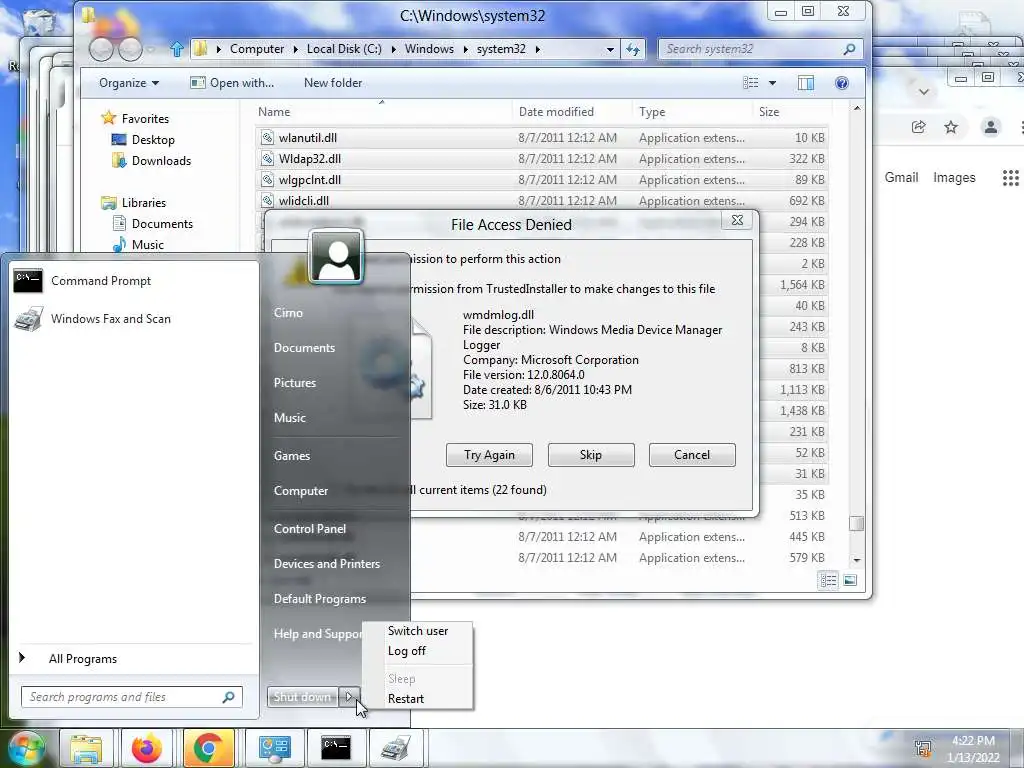
Task: Bookmark this page with the star icon
Action: (951, 127)
